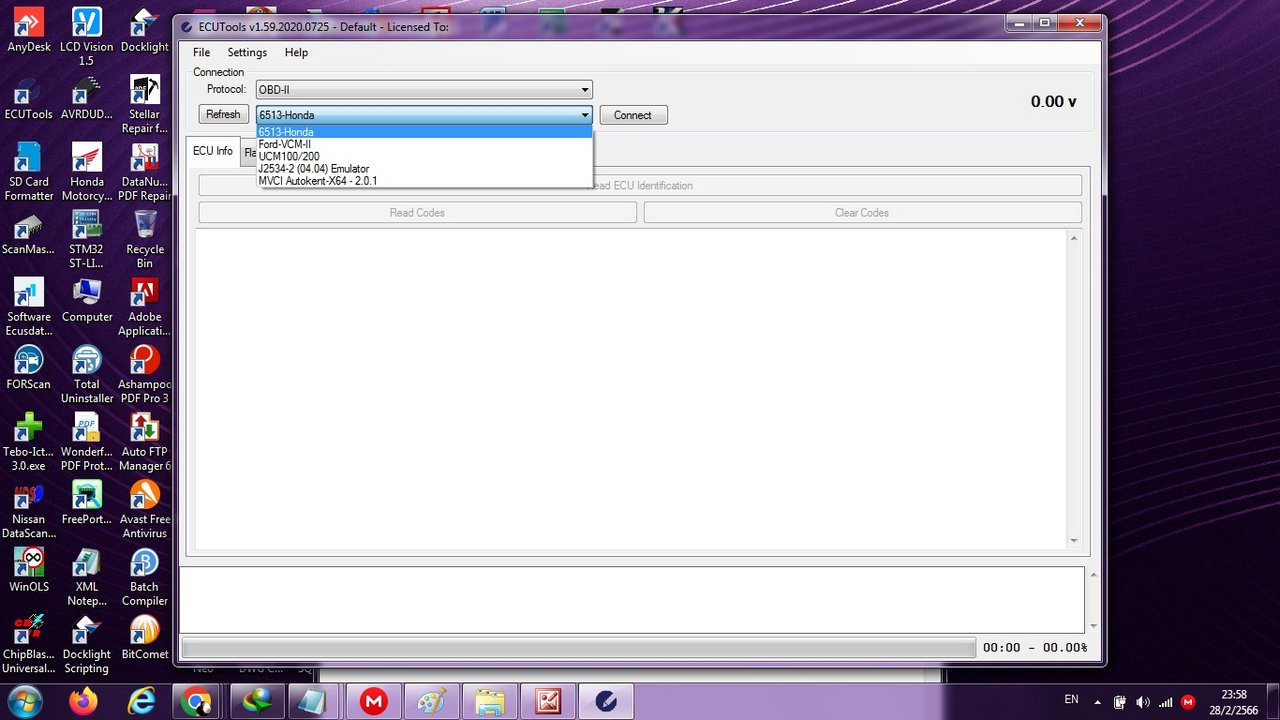Click the Connect button
This screenshot has width=1280, height=720.
point(633,115)
